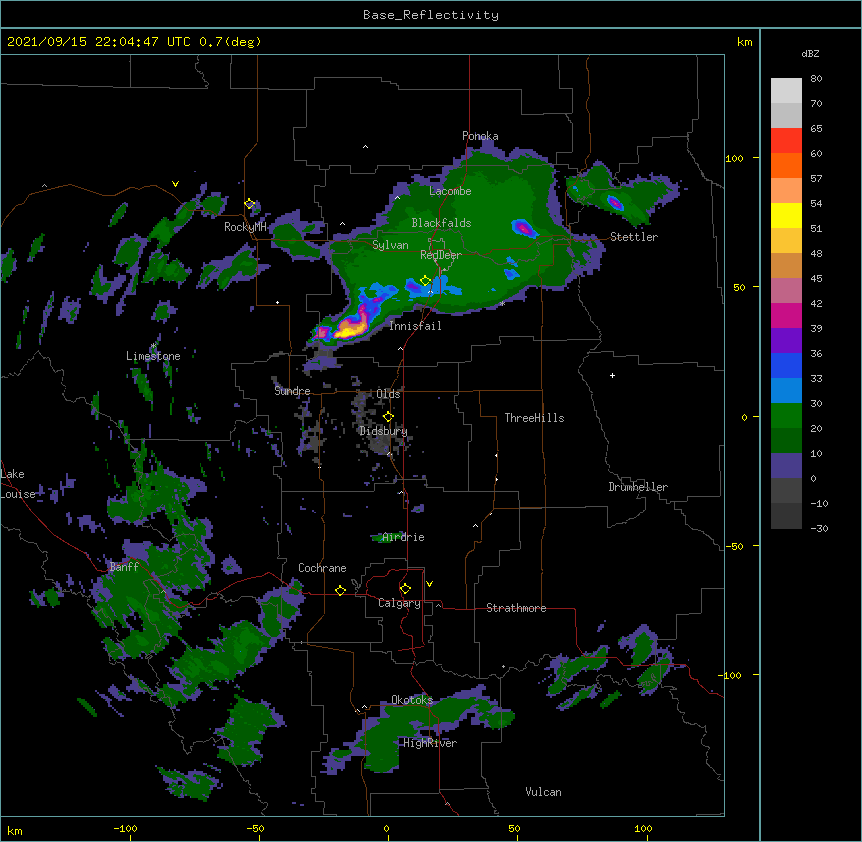
Task: Click the yellow diamond marker above Calgary label
Action: click(x=405, y=589)
